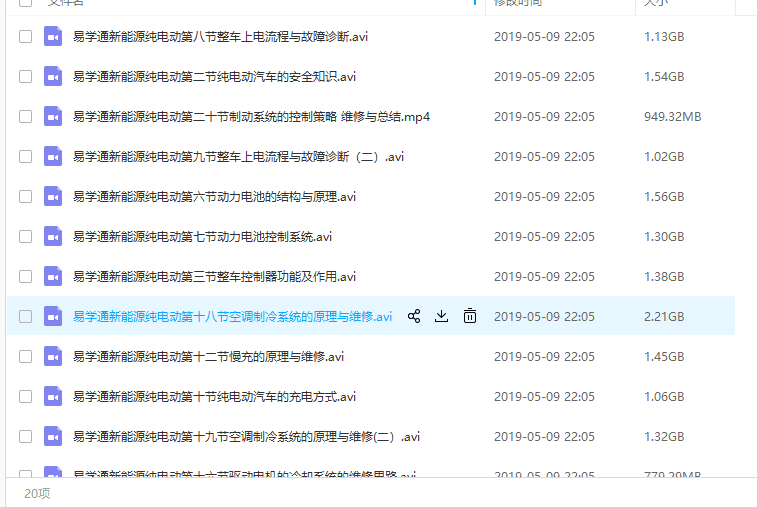This screenshot has width=757, height=507.
Task: Tick checkbox for 第十八节空调制冷系统的原理与维修.avi
Action: pyautogui.click(x=26, y=317)
